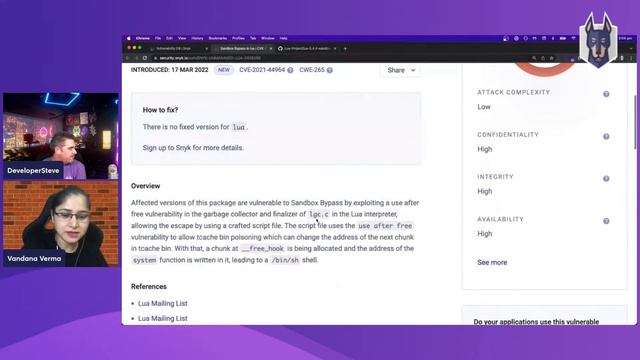The height and width of the screenshot is (360, 640).
Task: Click the __free_hook code text
Action: click(x=262, y=249)
